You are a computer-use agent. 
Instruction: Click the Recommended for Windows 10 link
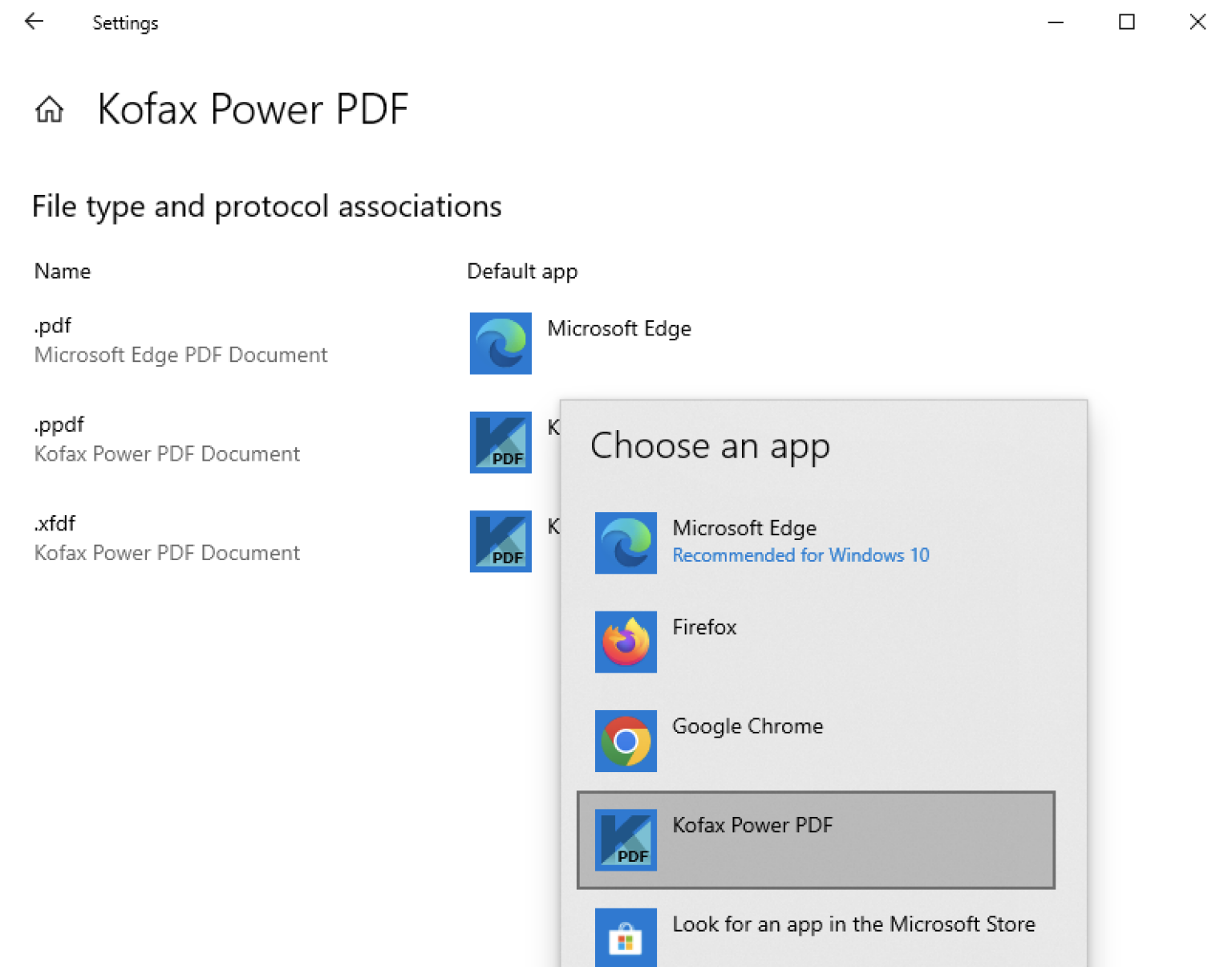click(x=800, y=555)
